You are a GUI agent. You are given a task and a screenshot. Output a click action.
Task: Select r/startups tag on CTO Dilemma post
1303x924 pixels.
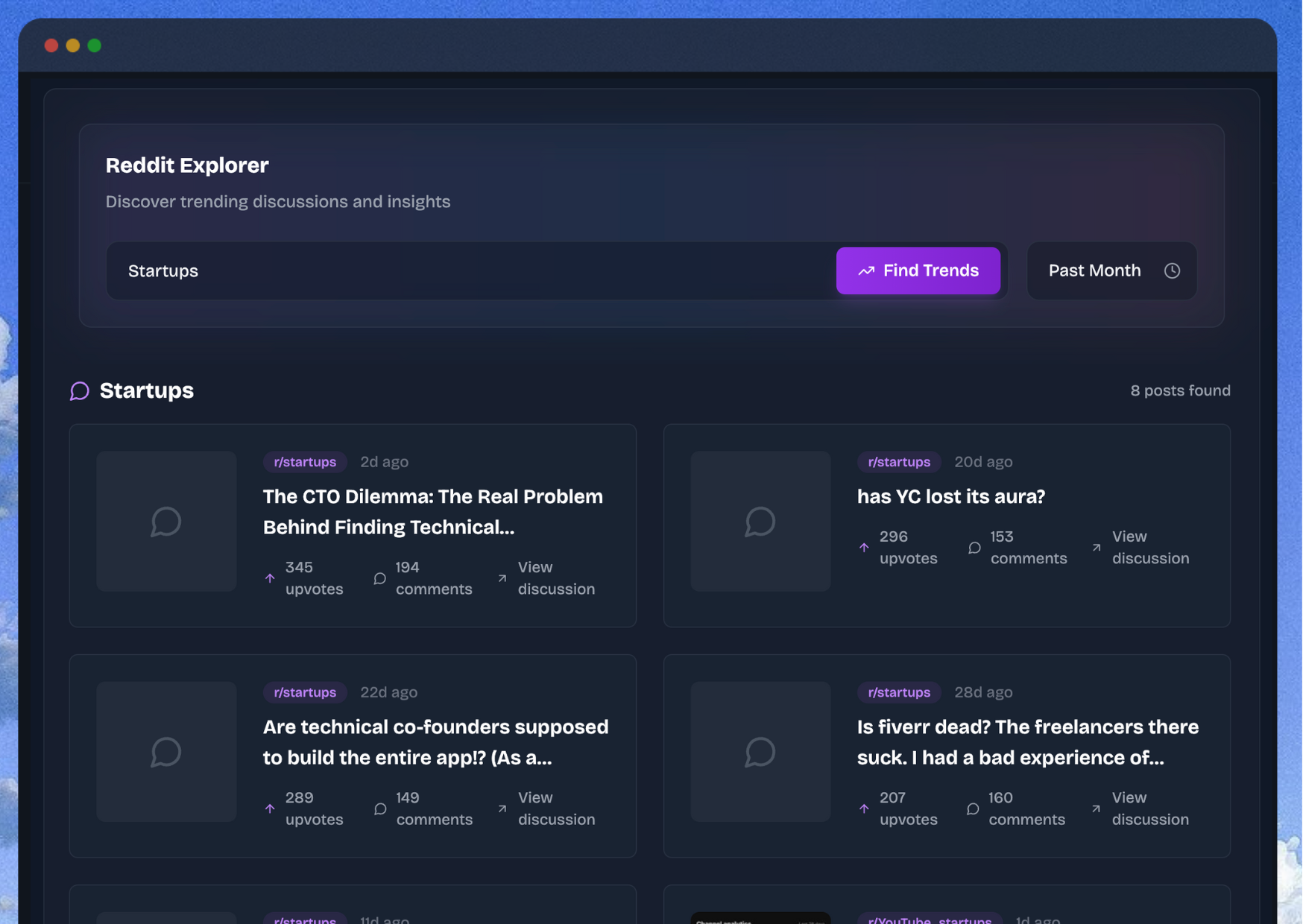(x=305, y=462)
